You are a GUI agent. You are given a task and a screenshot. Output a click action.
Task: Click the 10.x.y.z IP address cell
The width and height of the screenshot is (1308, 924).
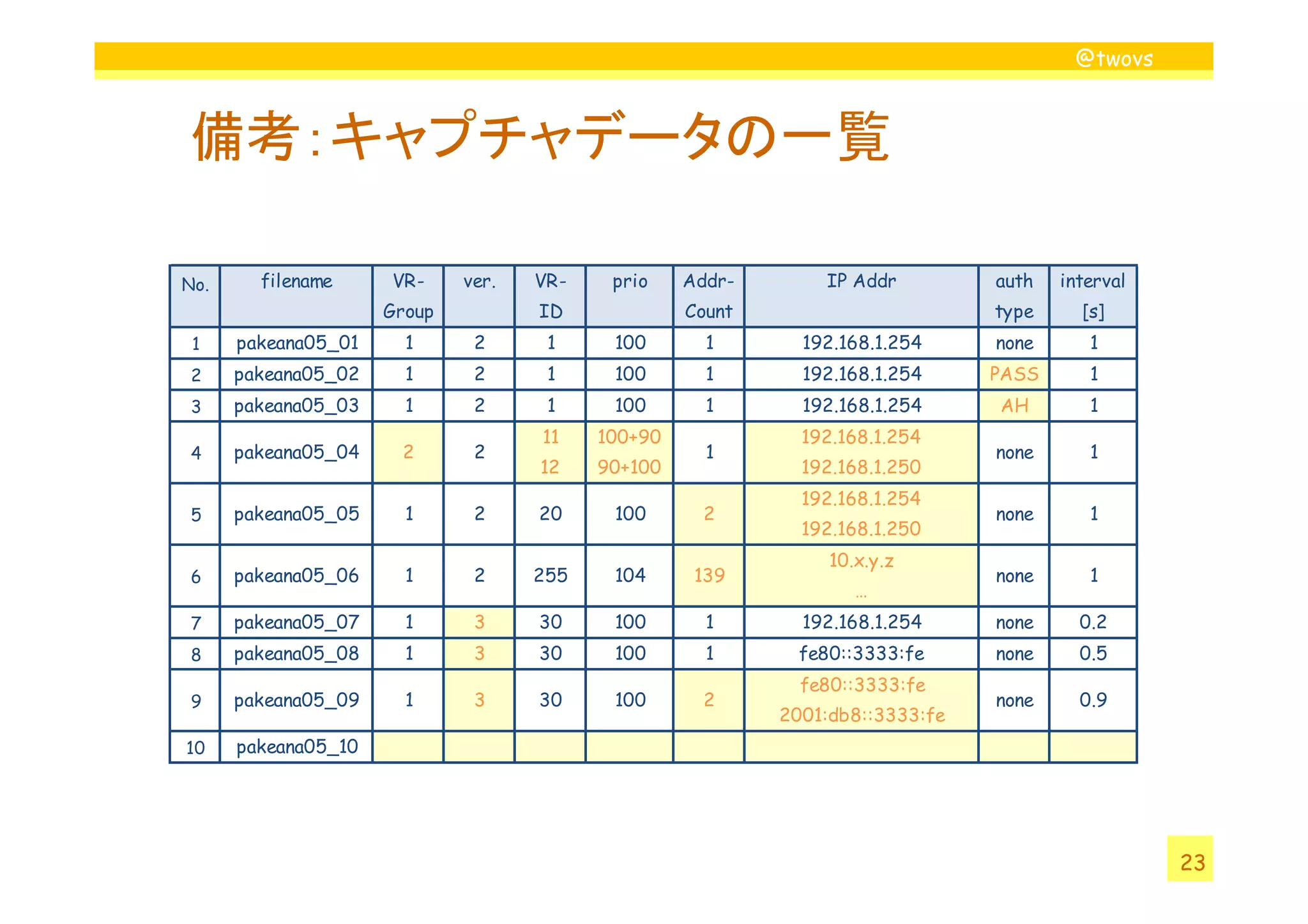tap(861, 575)
